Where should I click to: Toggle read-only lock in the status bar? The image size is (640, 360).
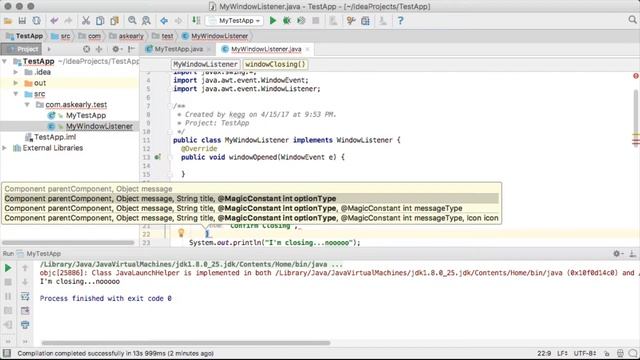coord(607,353)
